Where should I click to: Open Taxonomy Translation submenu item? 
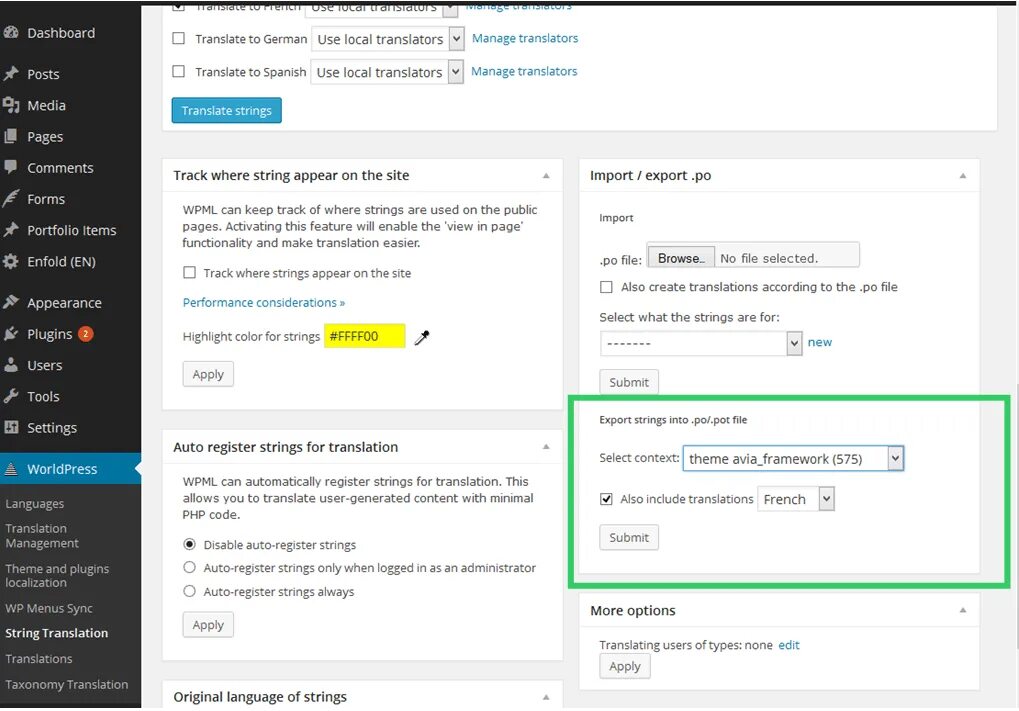66,685
